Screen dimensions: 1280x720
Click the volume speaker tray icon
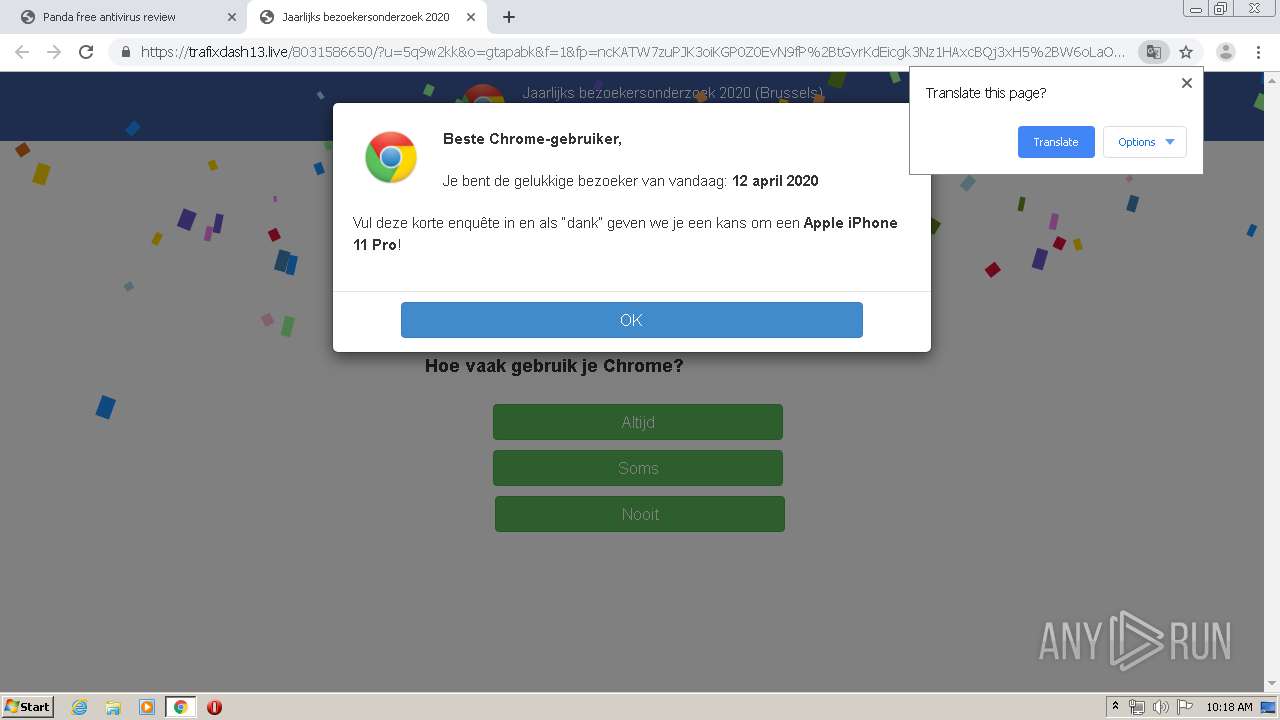coord(1160,707)
